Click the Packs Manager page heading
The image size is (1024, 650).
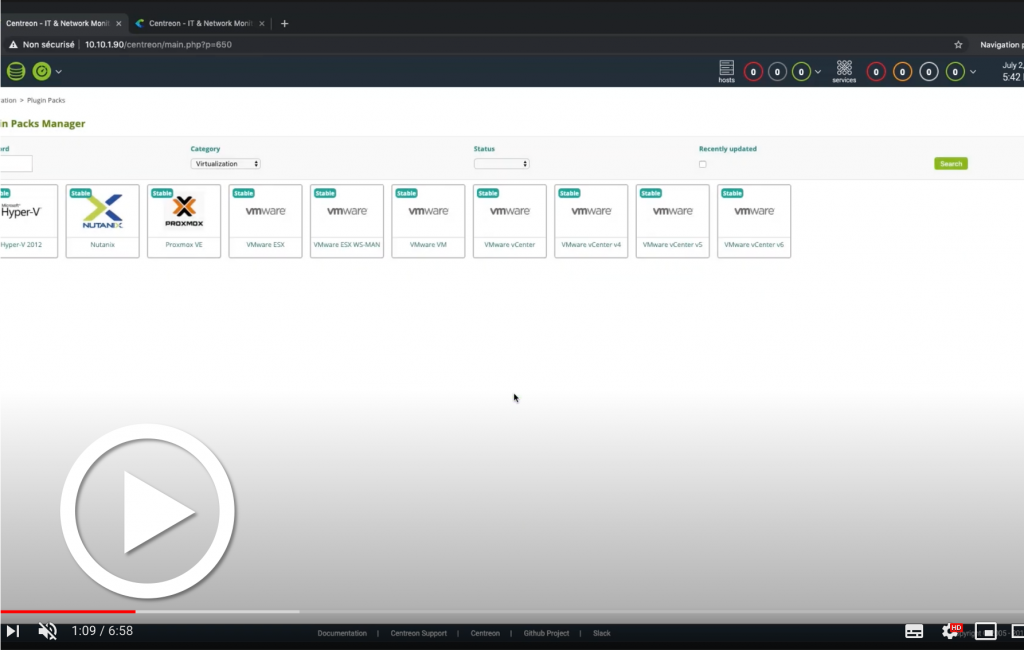click(x=42, y=123)
